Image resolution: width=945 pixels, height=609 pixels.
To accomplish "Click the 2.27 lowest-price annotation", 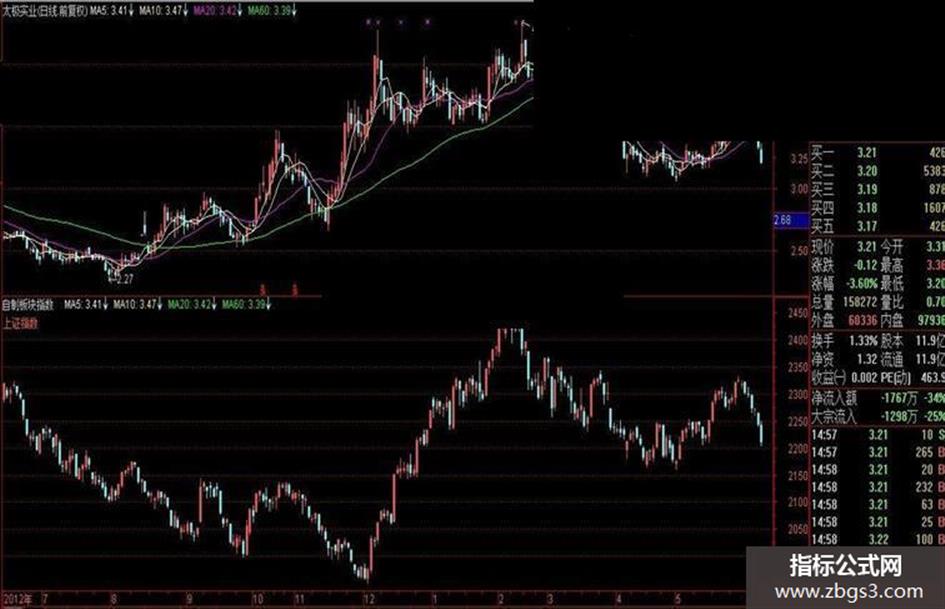I will pyautogui.click(x=125, y=279).
